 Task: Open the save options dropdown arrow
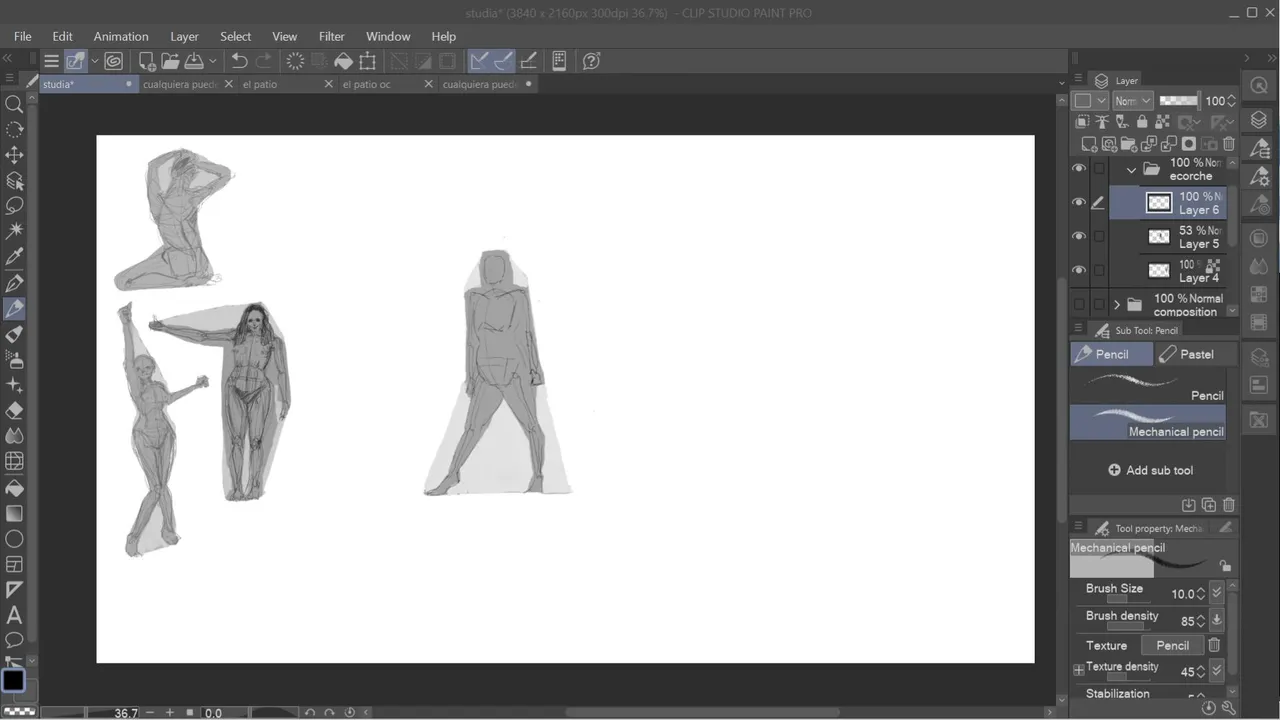click(212, 61)
